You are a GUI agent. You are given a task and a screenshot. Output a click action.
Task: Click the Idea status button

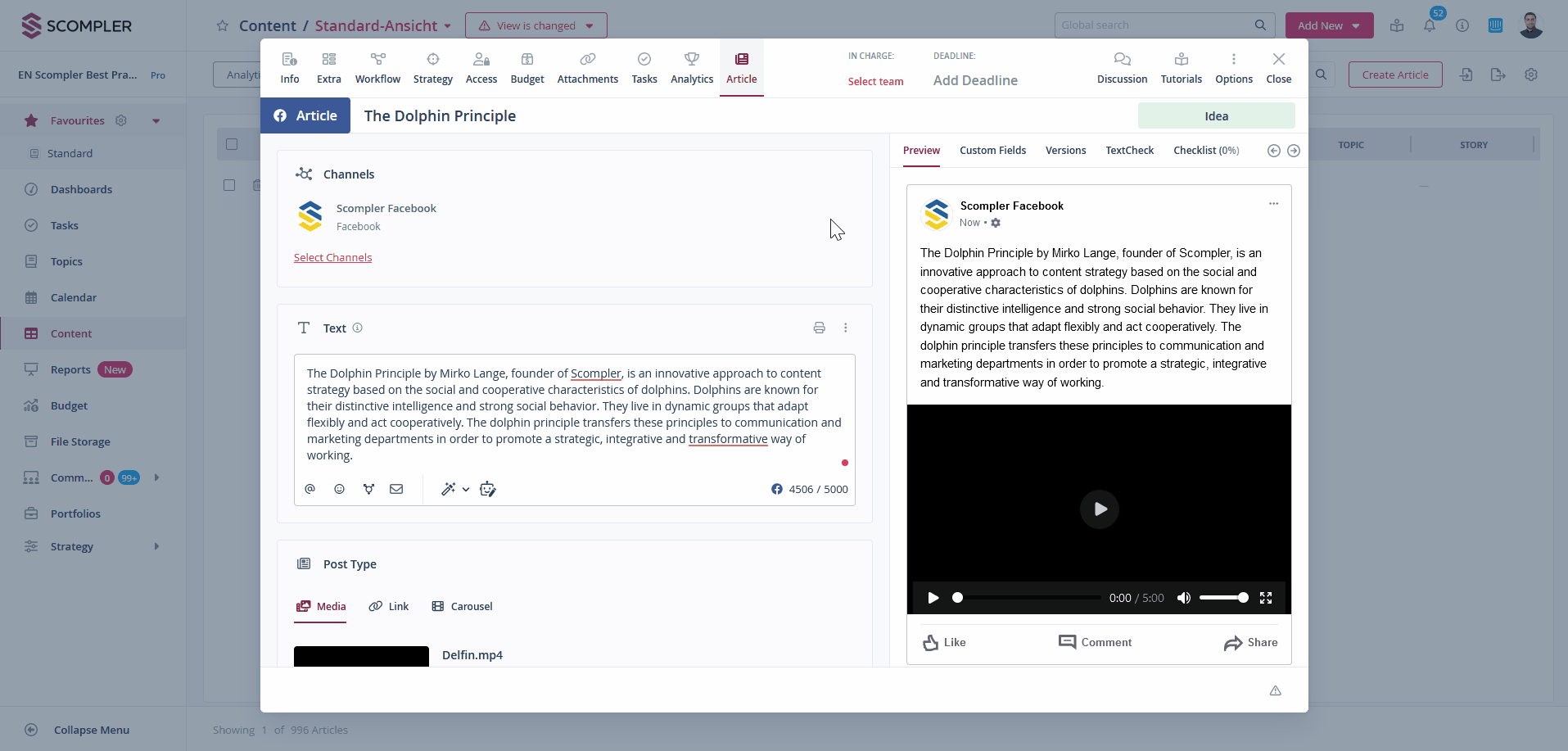[1216, 116]
